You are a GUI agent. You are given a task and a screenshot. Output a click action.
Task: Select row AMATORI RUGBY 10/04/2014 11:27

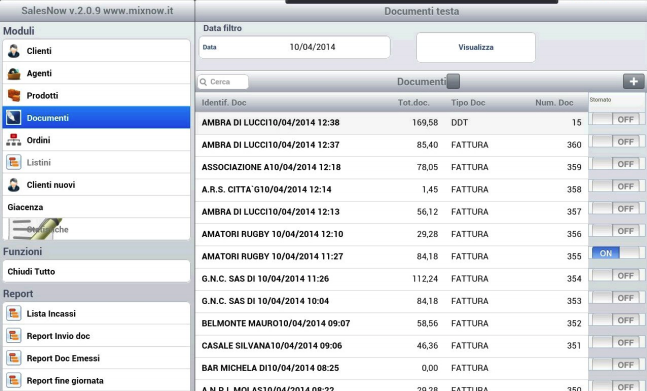click(x=392, y=256)
